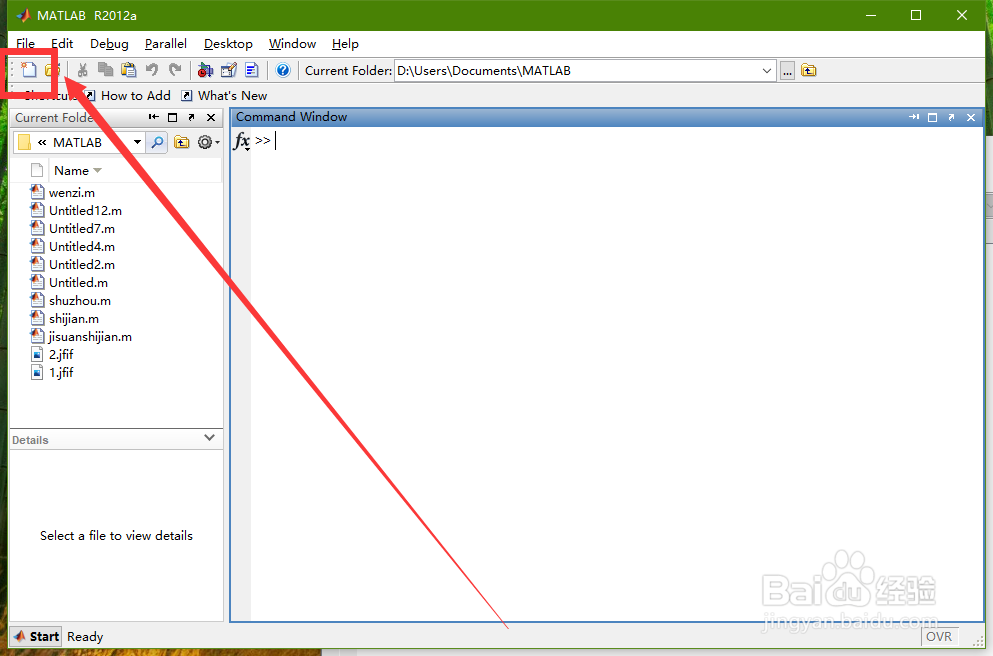Open the folder panel gear actions menu
The width and height of the screenshot is (993, 656).
[x=208, y=142]
